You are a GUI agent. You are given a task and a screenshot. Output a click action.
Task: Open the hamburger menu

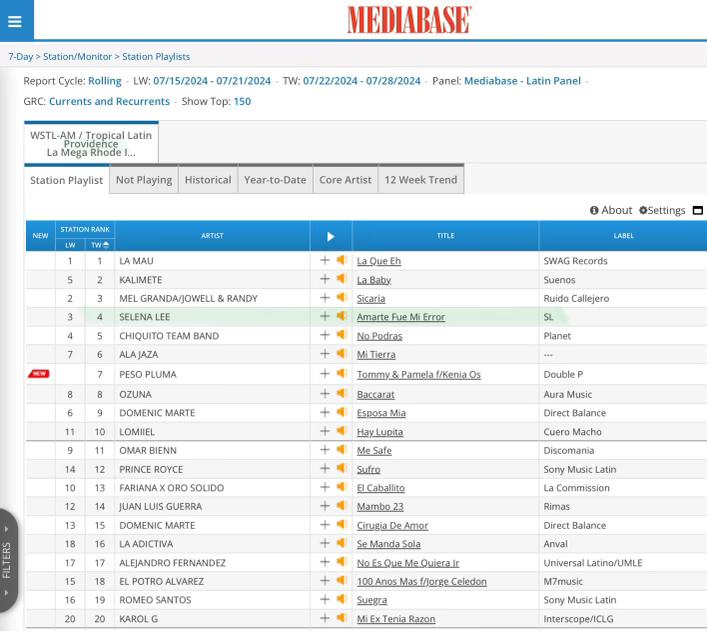pos(14,21)
